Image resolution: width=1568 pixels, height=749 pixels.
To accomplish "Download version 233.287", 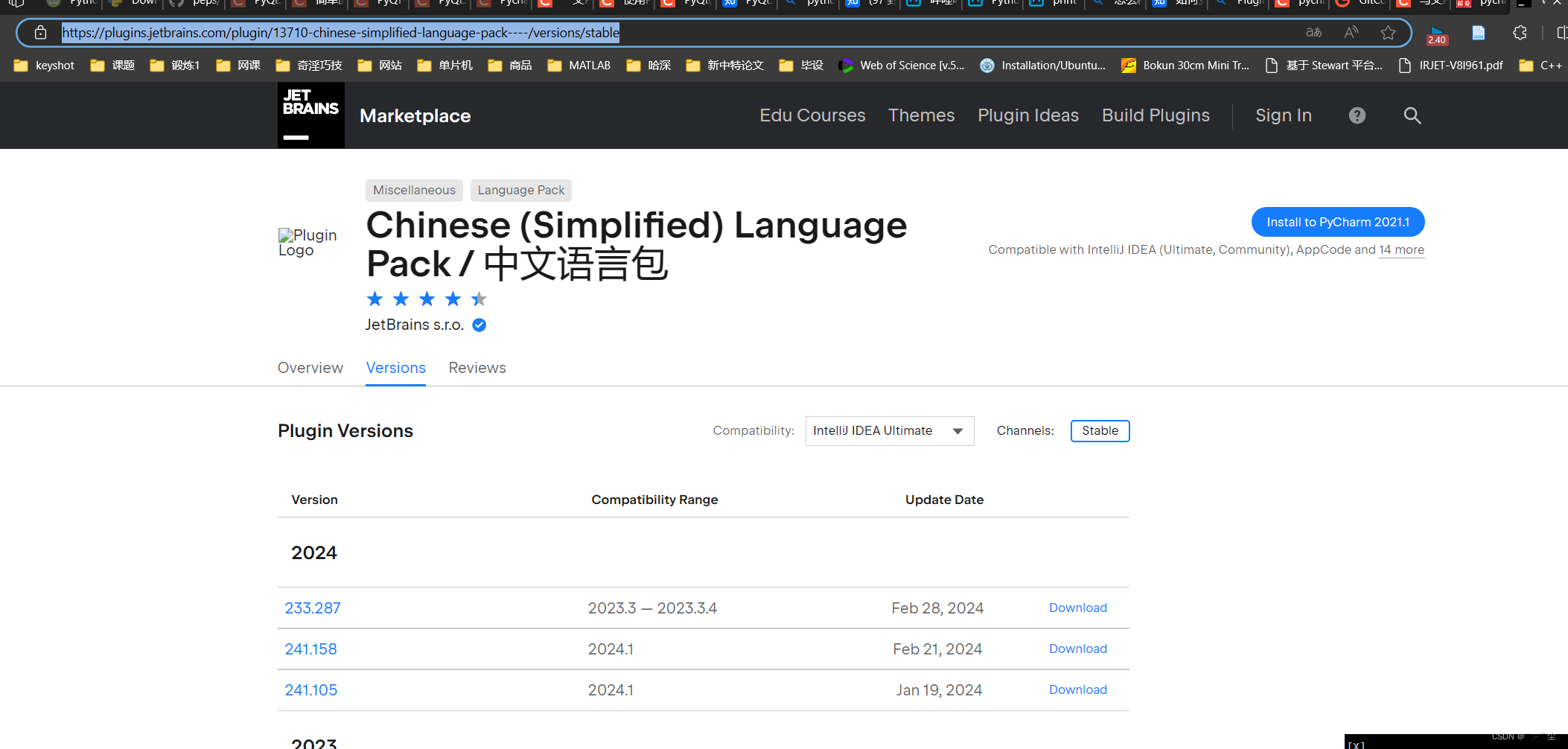I will [x=1078, y=608].
